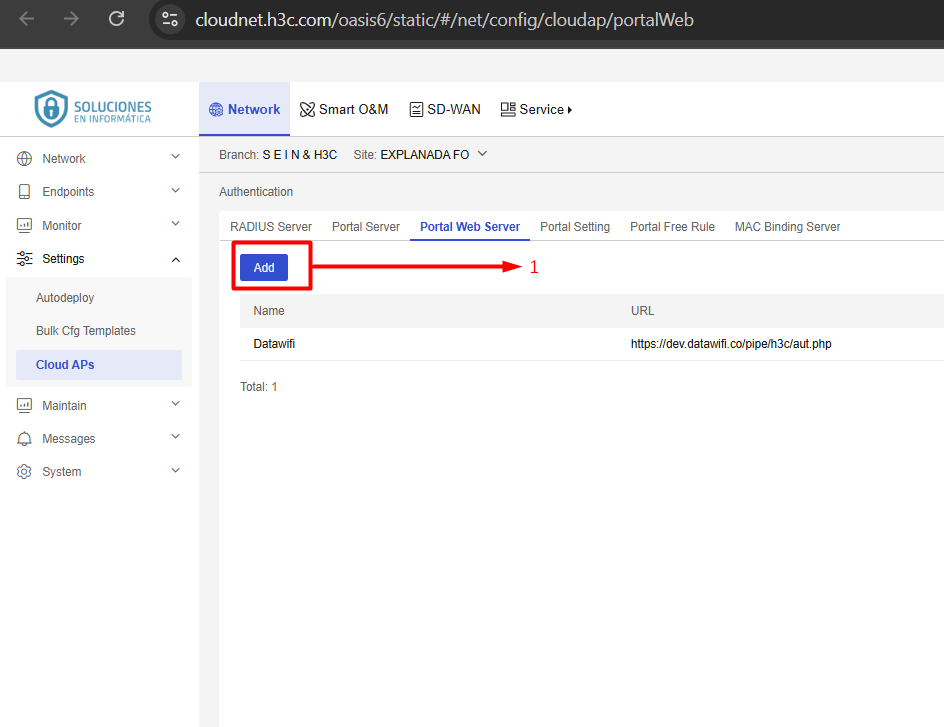Click the https://dev.datawifi.co/pipe/h3c/aut.php URL cell

pyautogui.click(x=731, y=344)
